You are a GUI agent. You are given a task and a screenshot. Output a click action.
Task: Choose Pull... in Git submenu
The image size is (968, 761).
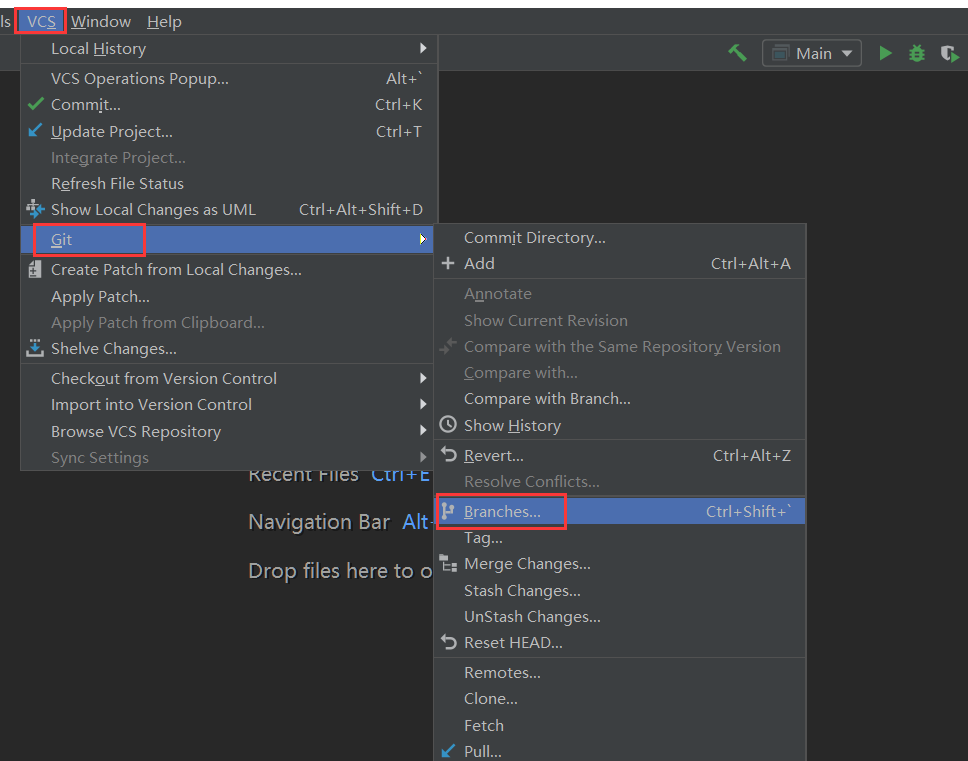coord(620,751)
